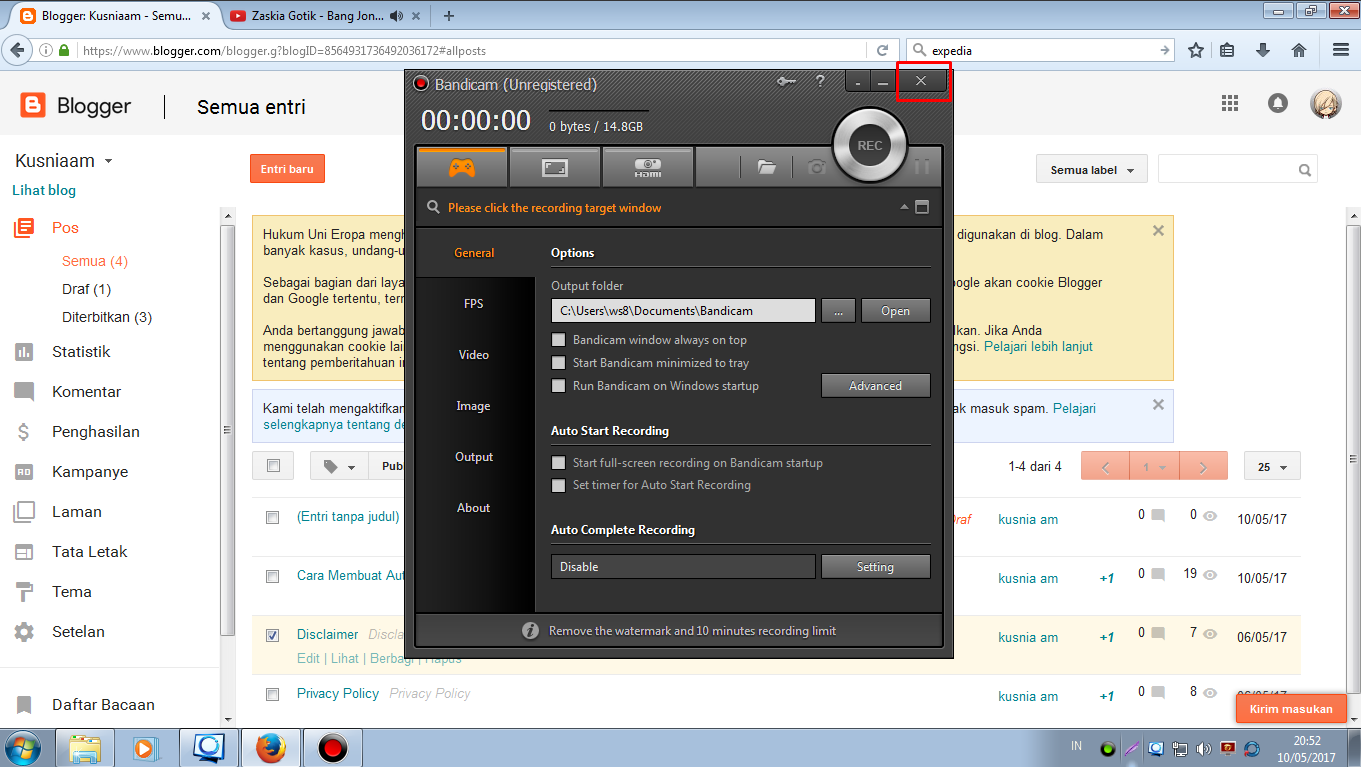Screen dimensions: 1361x767
Task: Click the key register icon in Bandicam
Action: point(787,82)
